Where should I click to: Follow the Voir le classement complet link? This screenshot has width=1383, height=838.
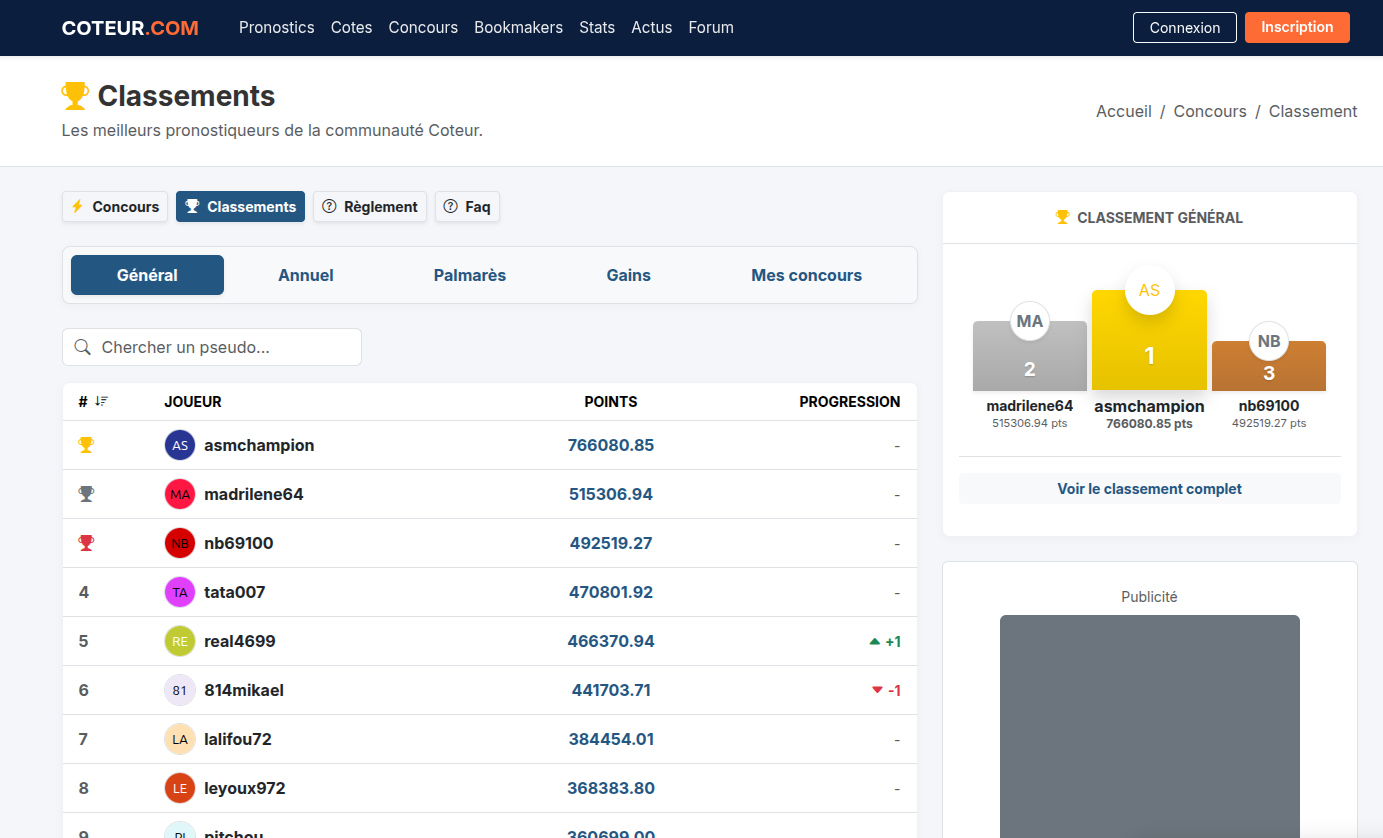(x=1149, y=489)
